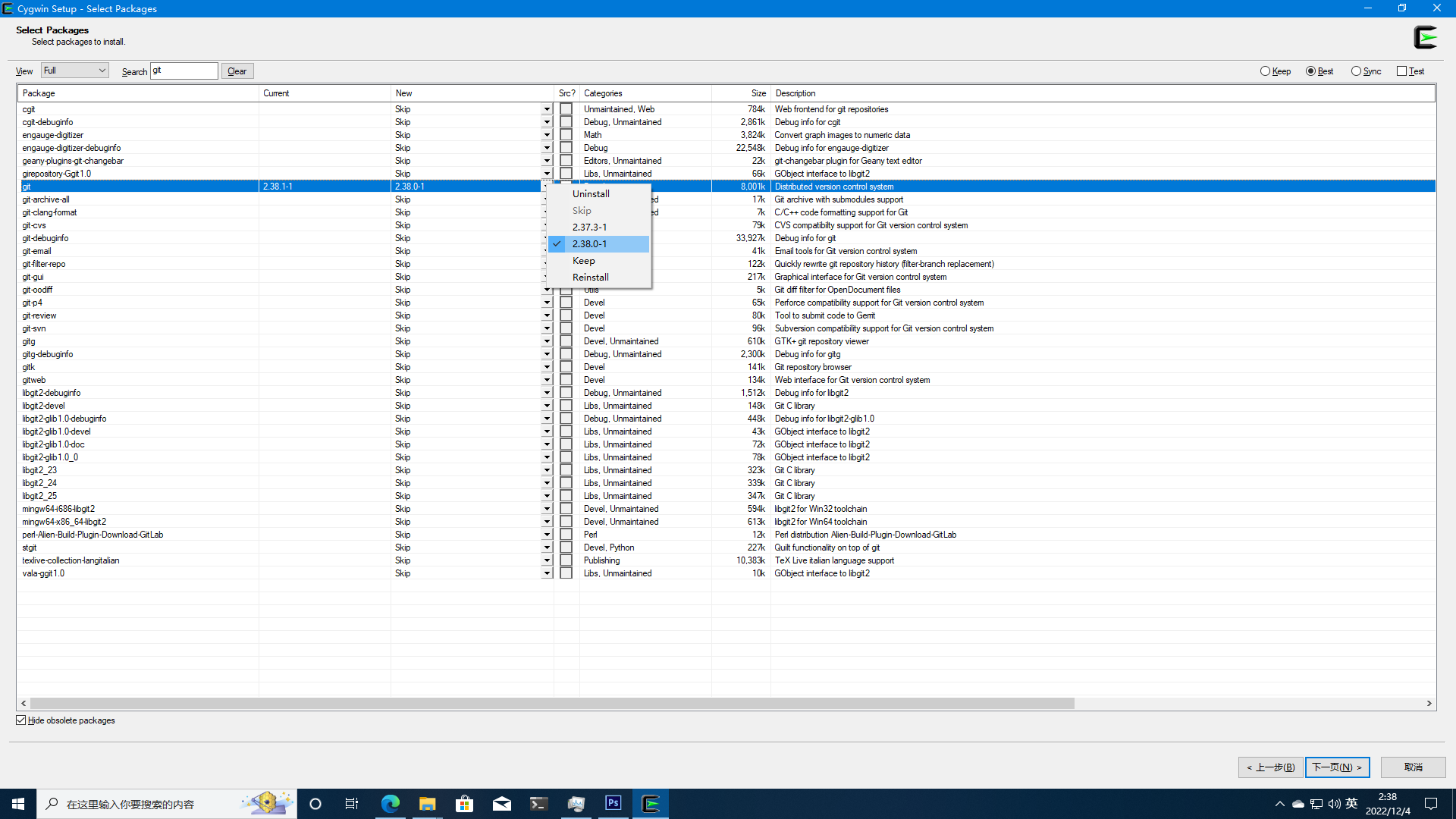Open the Mail app from the taskbar
Screen dimensions: 1456x819
click(501, 803)
